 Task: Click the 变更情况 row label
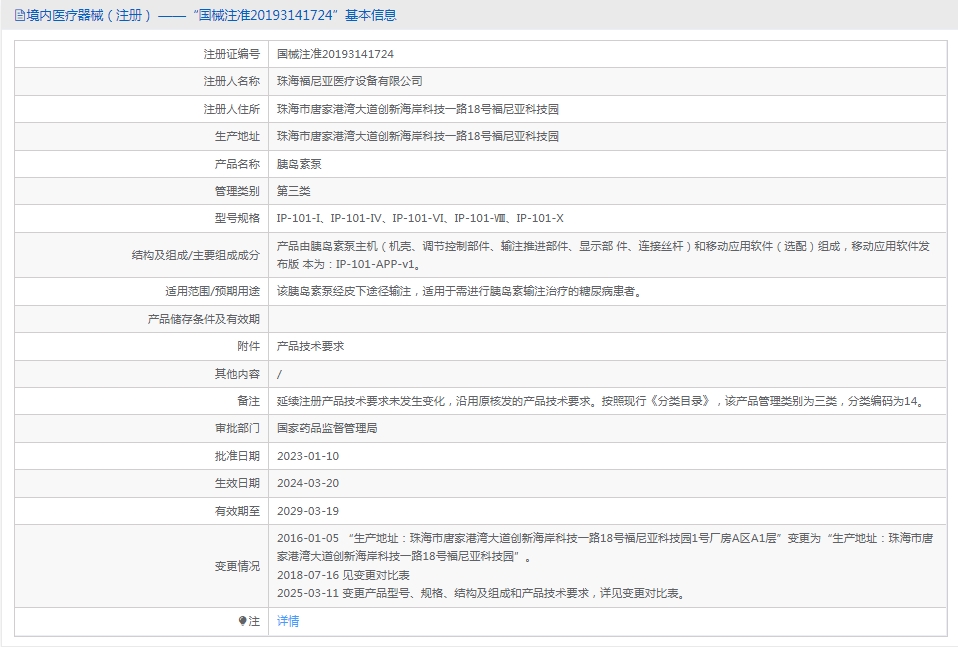click(x=237, y=566)
